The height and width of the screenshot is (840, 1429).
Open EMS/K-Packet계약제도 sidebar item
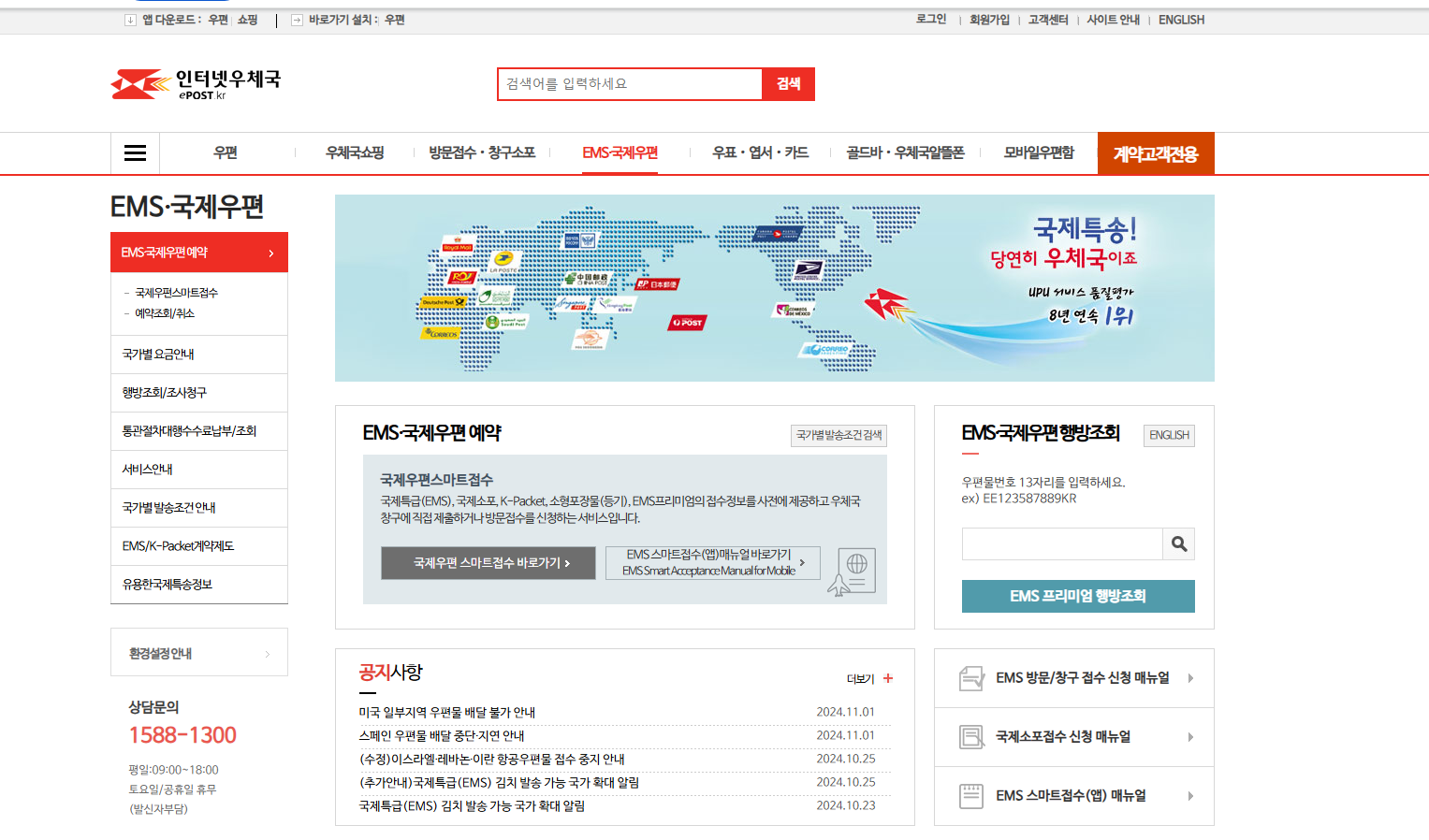pyautogui.click(x=198, y=546)
